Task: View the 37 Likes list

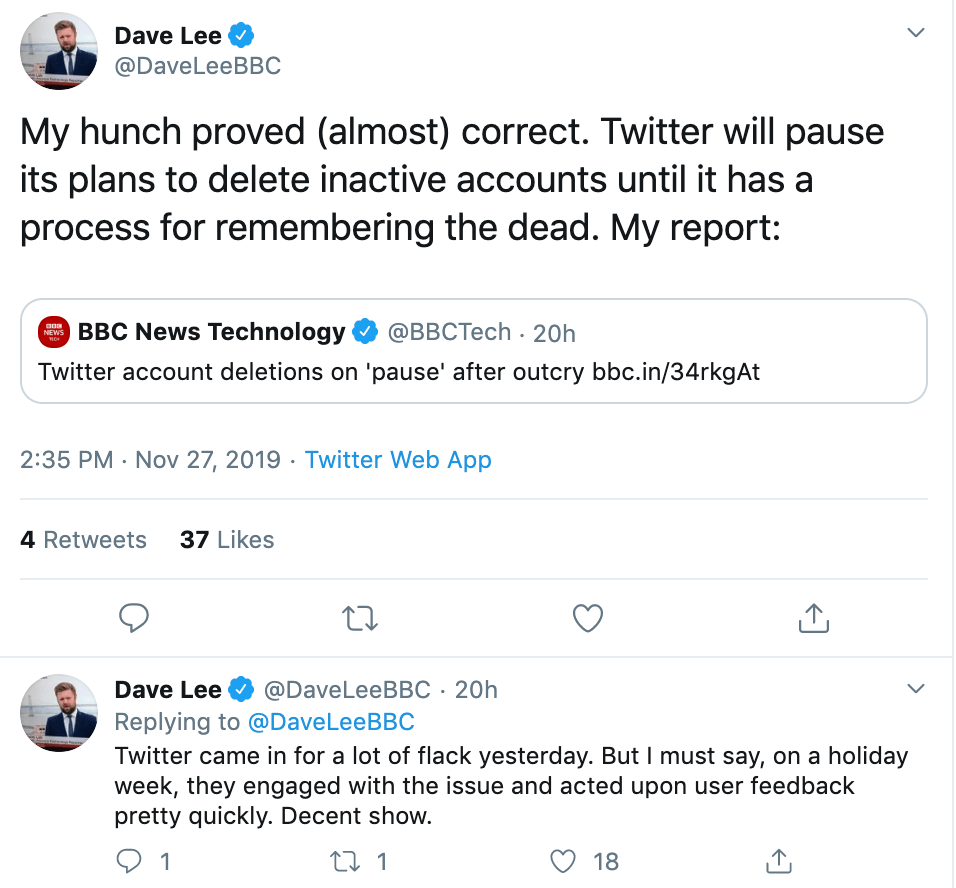Action: tap(227, 540)
